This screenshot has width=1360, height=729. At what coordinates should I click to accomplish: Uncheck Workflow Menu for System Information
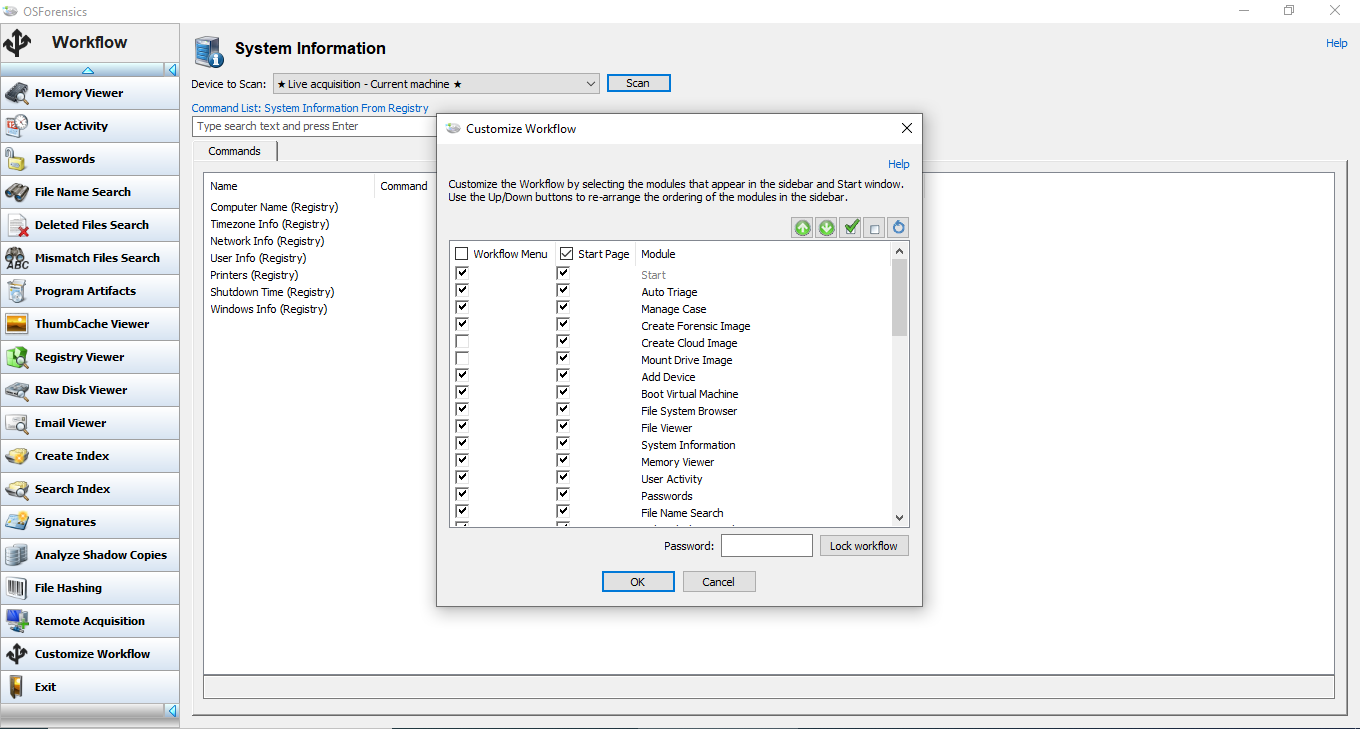pyautogui.click(x=462, y=445)
